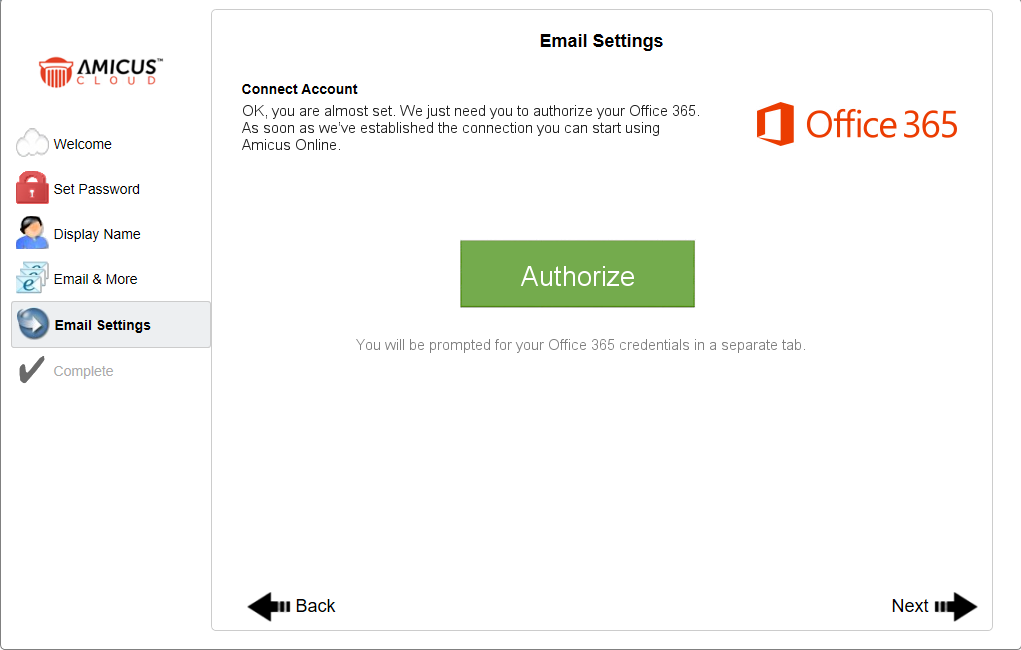Click the green Authorize button
The width and height of the screenshot is (1021, 650).
point(577,274)
